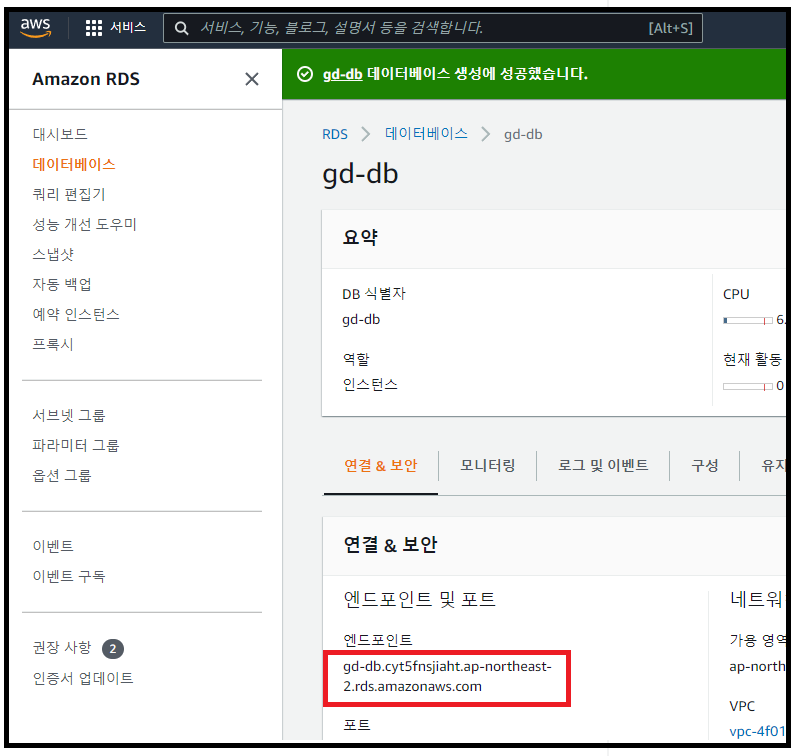Switch to the 로그 및 이벤트 tab
Viewport: 796px width, 756px height.
[603, 466]
